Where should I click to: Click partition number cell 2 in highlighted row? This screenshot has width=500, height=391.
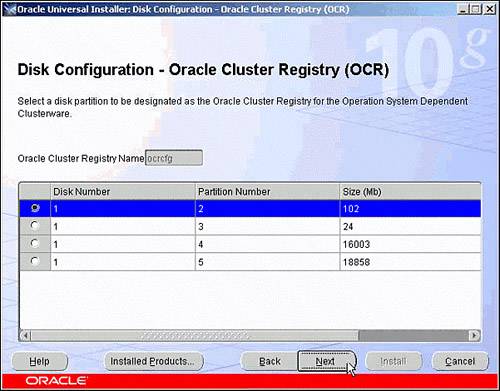coord(267,209)
